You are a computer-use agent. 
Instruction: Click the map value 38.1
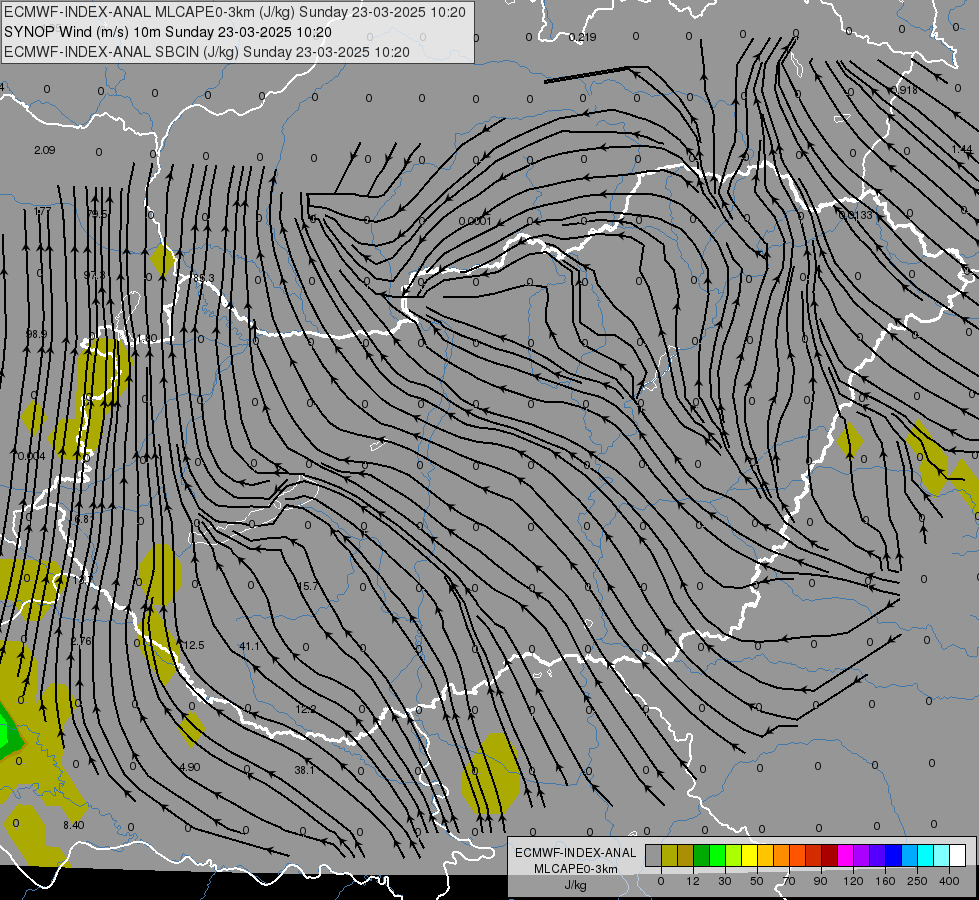tap(305, 770)
